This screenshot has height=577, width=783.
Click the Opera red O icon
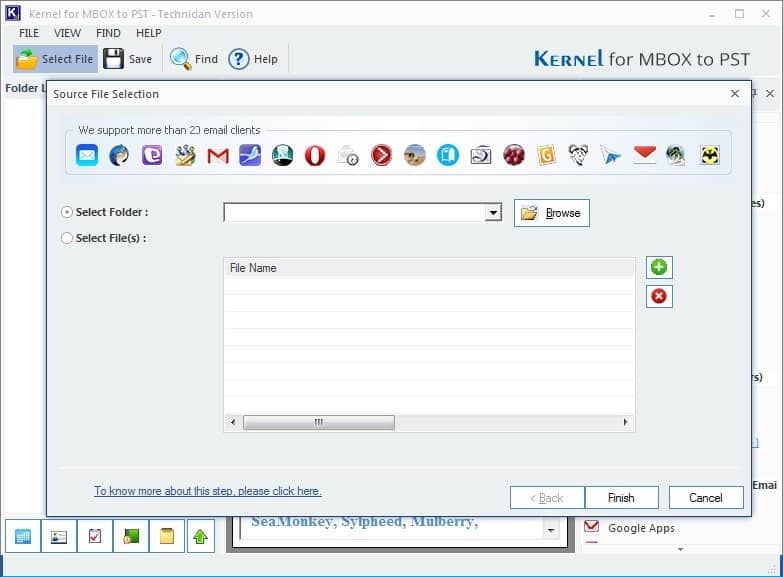(315, 155)
